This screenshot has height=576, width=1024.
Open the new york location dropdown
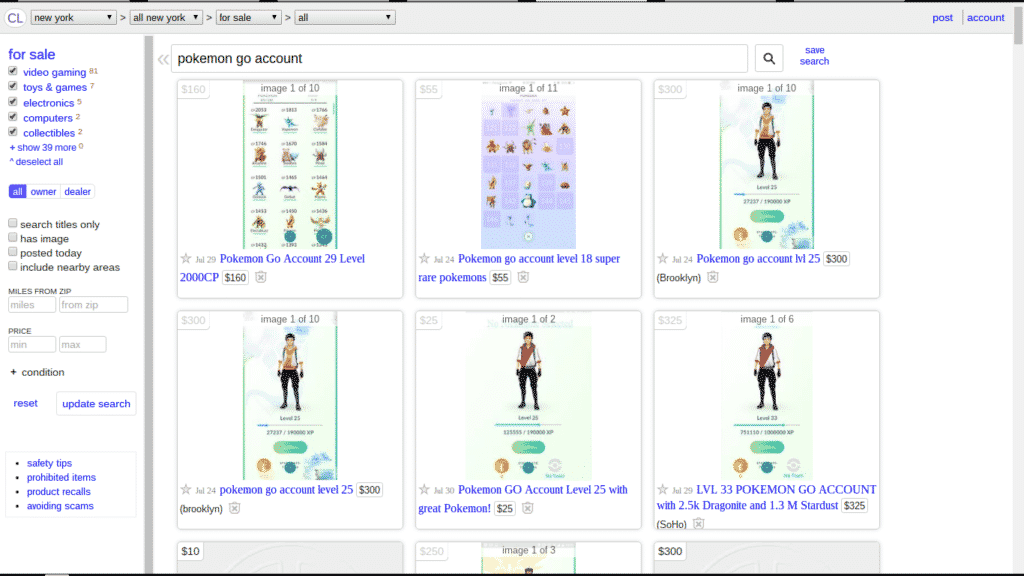(73, 18)
